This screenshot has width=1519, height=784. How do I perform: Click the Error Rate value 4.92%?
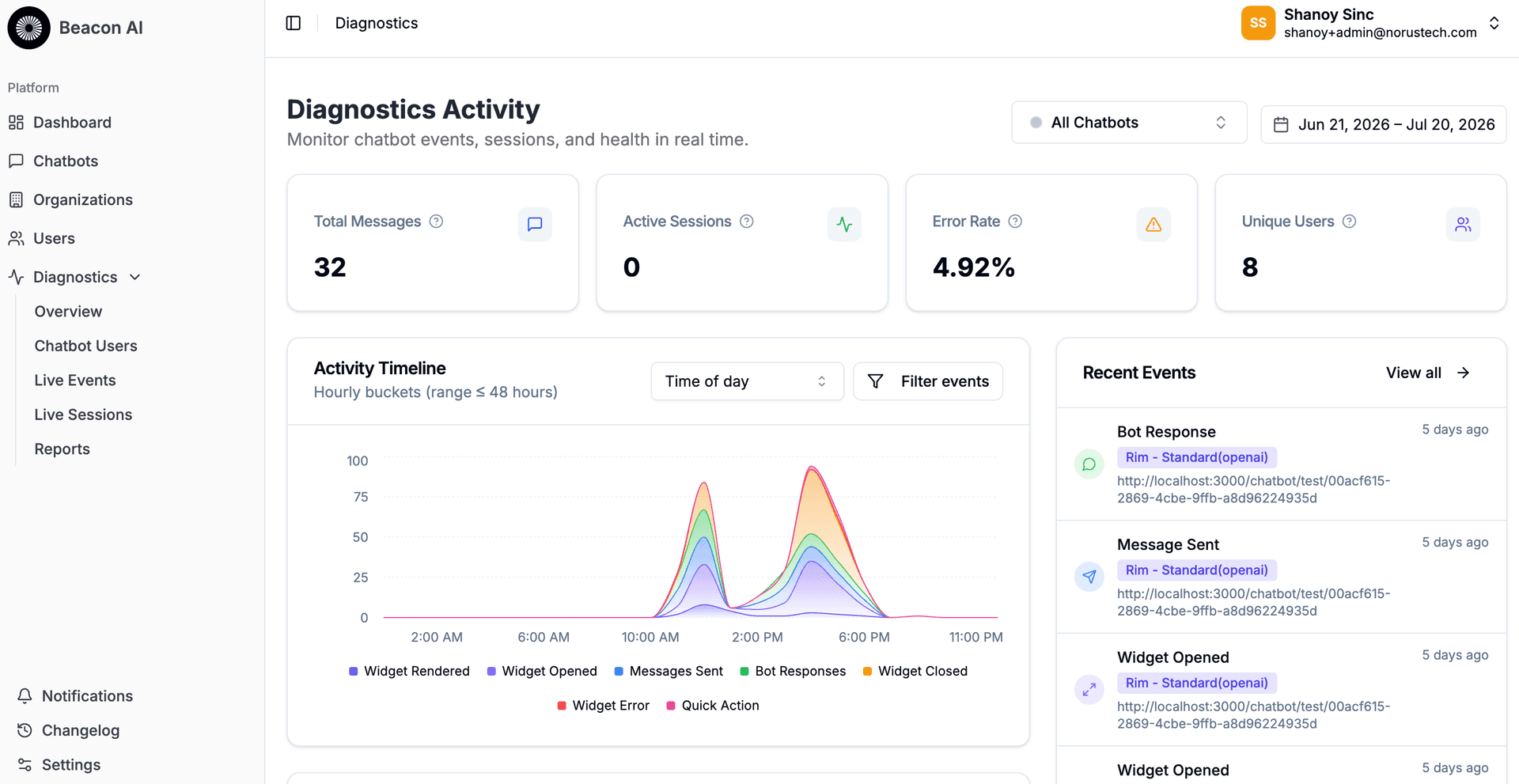[x=974, y=267]
